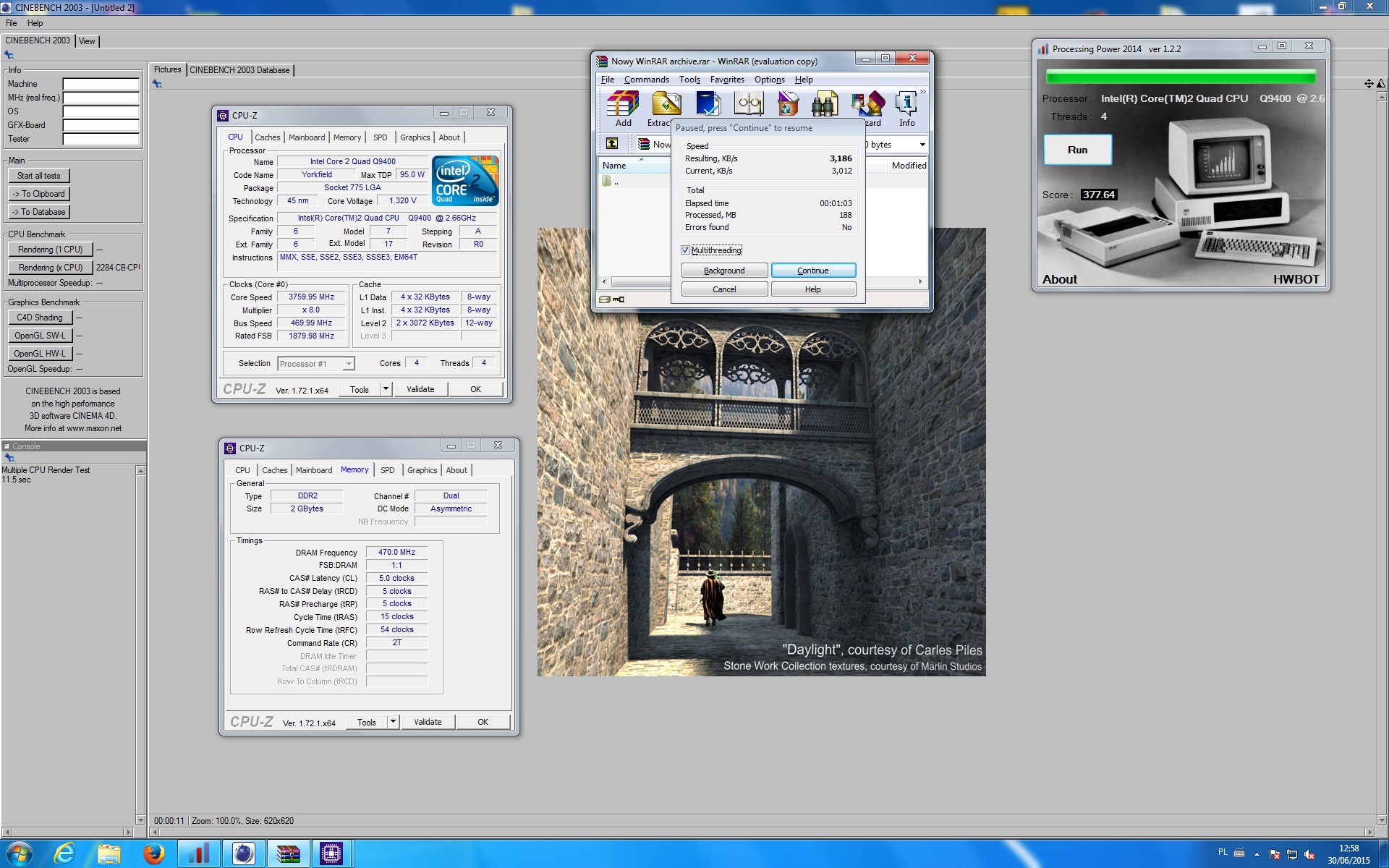1389x868 pixels.
Task: Open the WinRAR Wizard icon
Action: tap(867, 104)
